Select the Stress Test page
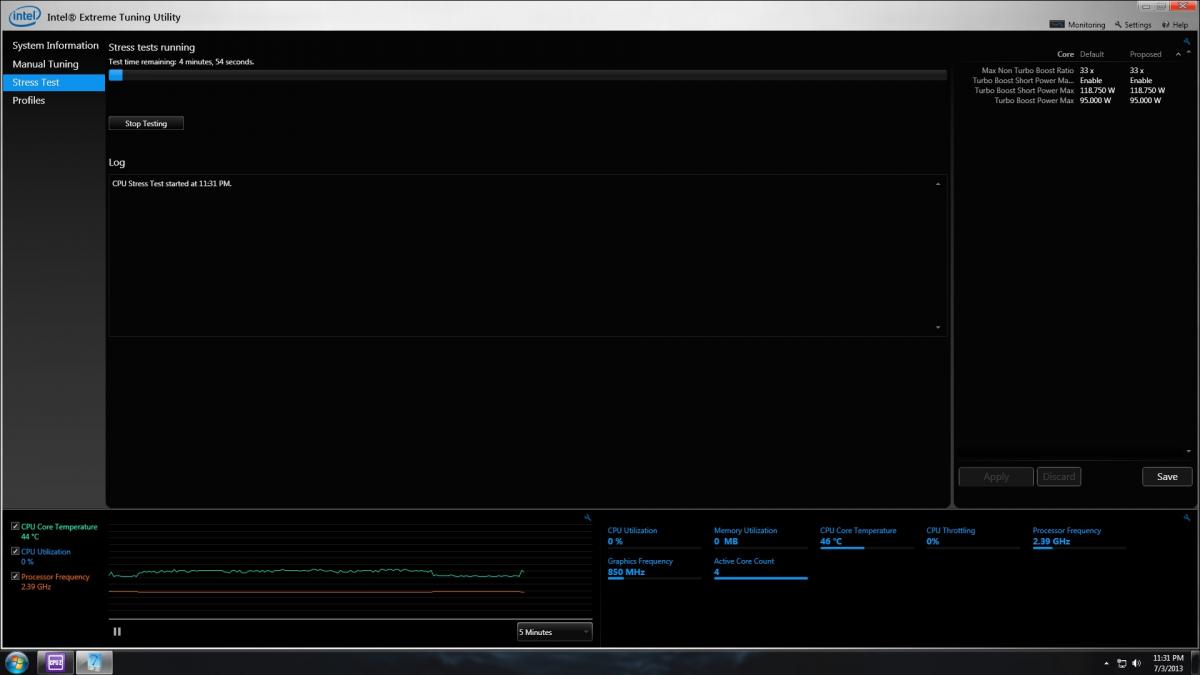Viewport: 1200px width, 675px height. [54, 82]
